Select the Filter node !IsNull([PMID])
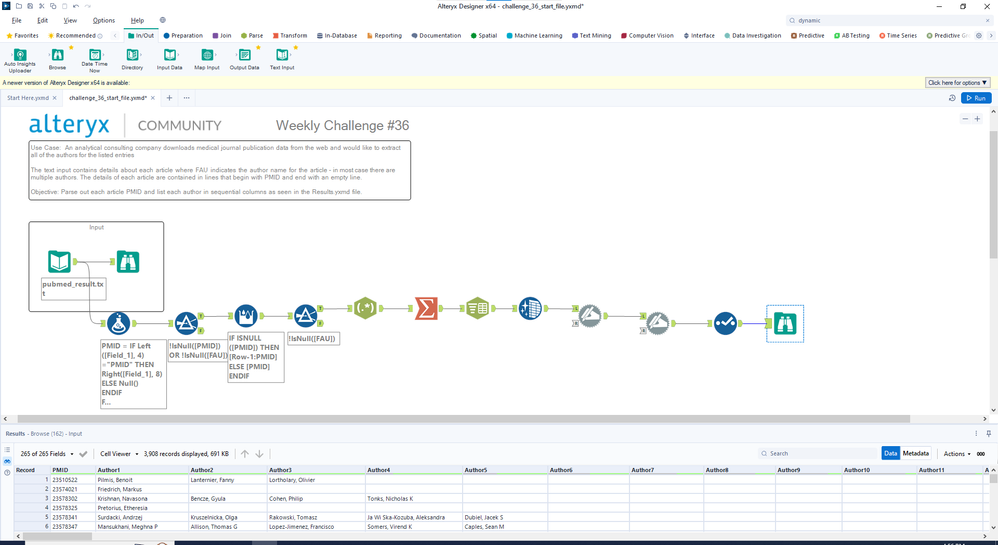998x545 pixels. click(x=186, y=323)
